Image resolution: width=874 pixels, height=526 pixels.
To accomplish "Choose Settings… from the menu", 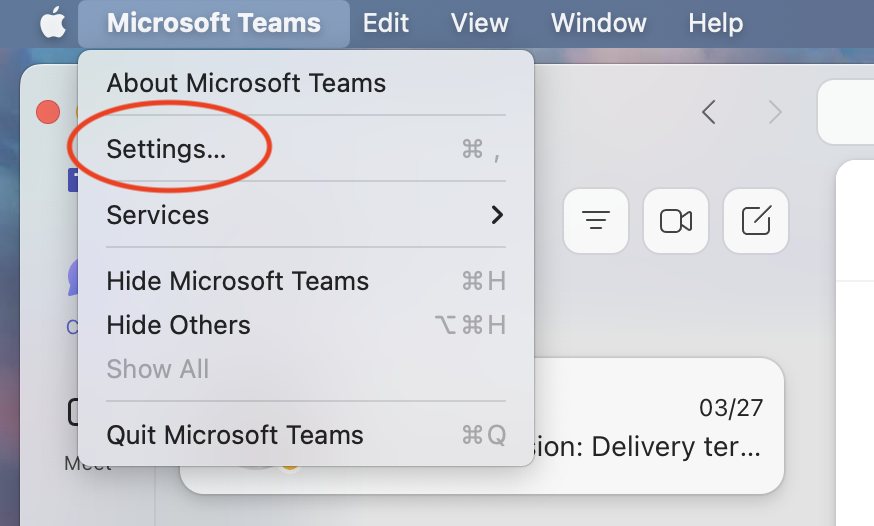I will point(306,149).
